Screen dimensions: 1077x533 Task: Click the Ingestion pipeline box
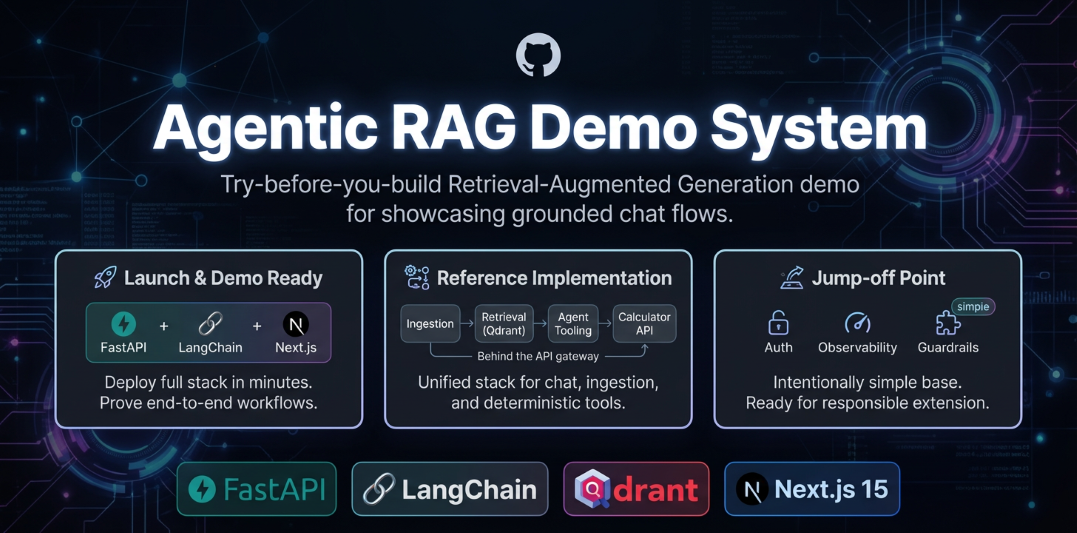click(x=430, y=324)
